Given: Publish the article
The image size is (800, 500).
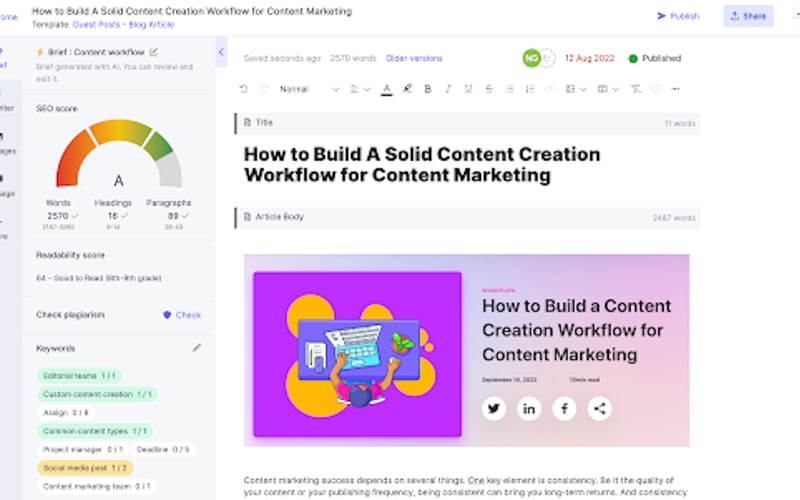Looking at the screenshot, I should tap(678, 16).
